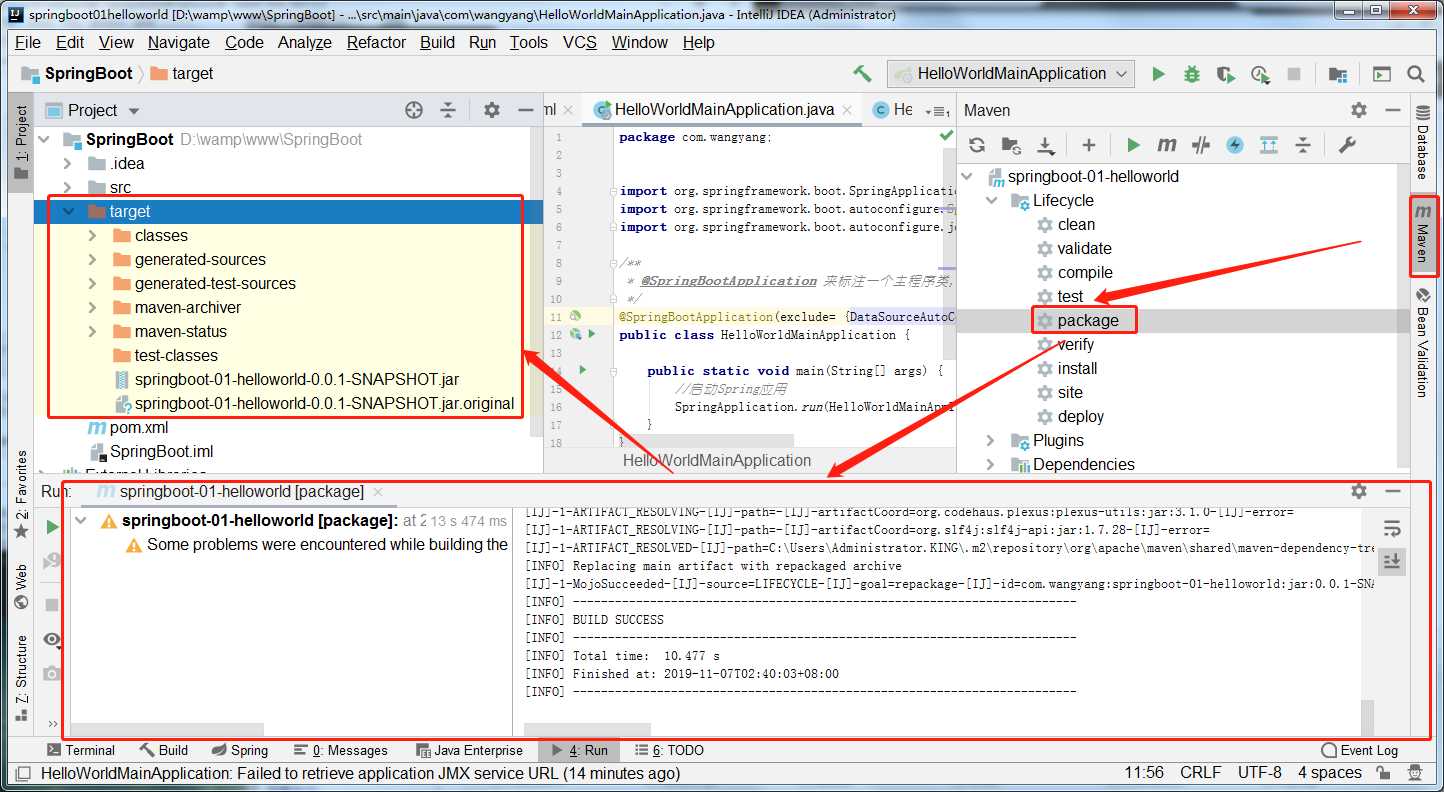
Task: Collapse the target folder
Action: tap(68, 211)
